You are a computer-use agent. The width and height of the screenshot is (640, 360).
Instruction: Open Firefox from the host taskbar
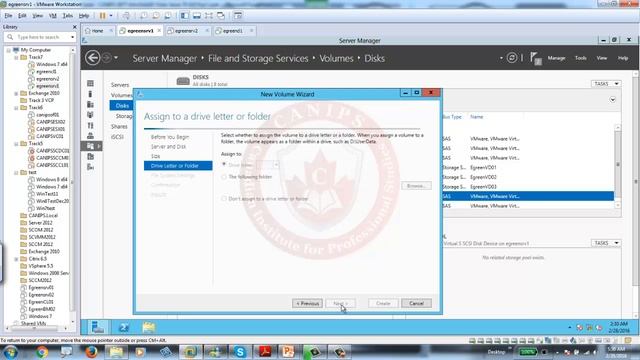coord(91,352)
